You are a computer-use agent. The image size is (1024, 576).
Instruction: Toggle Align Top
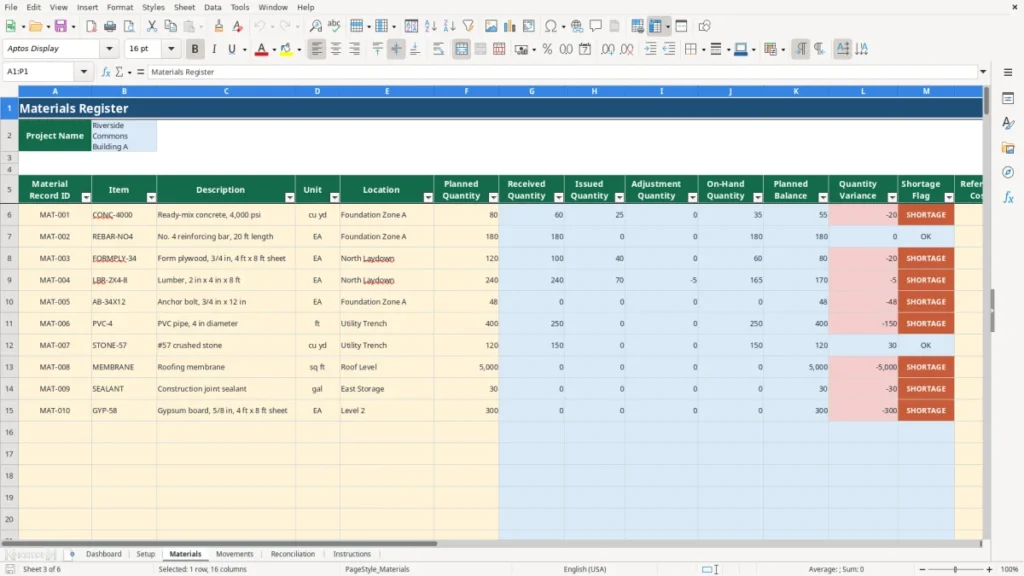377,49
